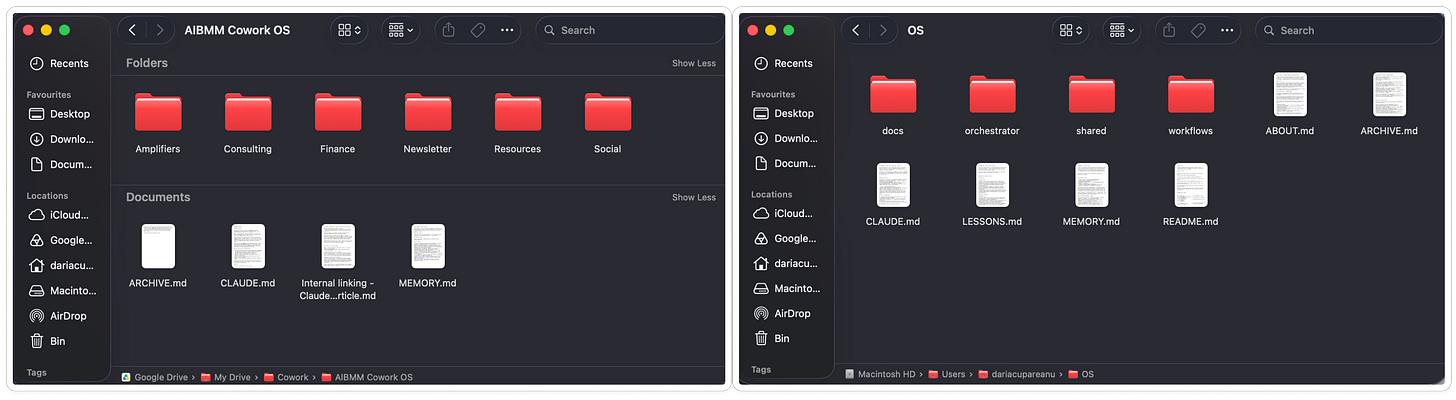1456x400 pixels.
Task: Select MEMORY.md in AIBMM Cowork OS window
Action: (428, 246)
